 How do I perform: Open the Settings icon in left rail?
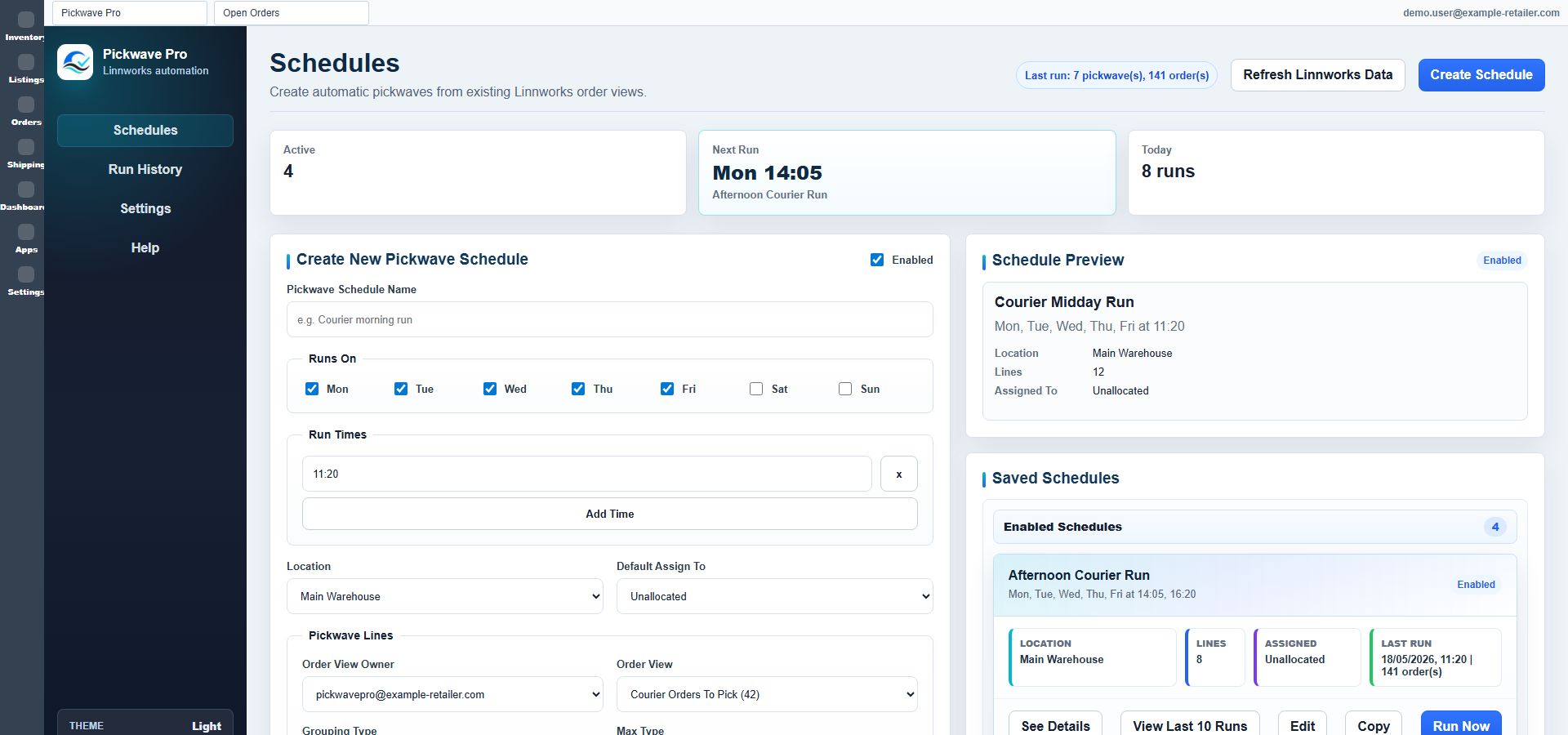(26, 274)
